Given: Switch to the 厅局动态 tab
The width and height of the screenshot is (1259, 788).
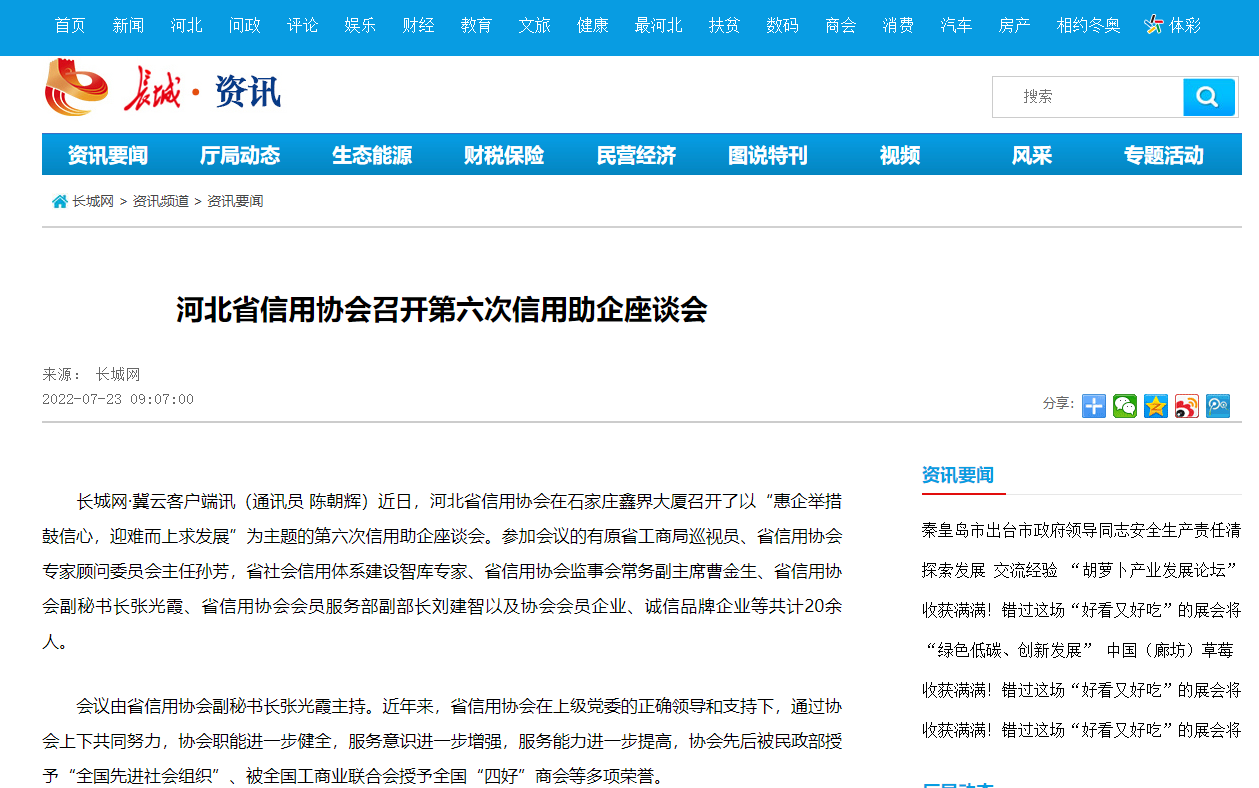Looking at the screenshot, I should tap(240, 155).
